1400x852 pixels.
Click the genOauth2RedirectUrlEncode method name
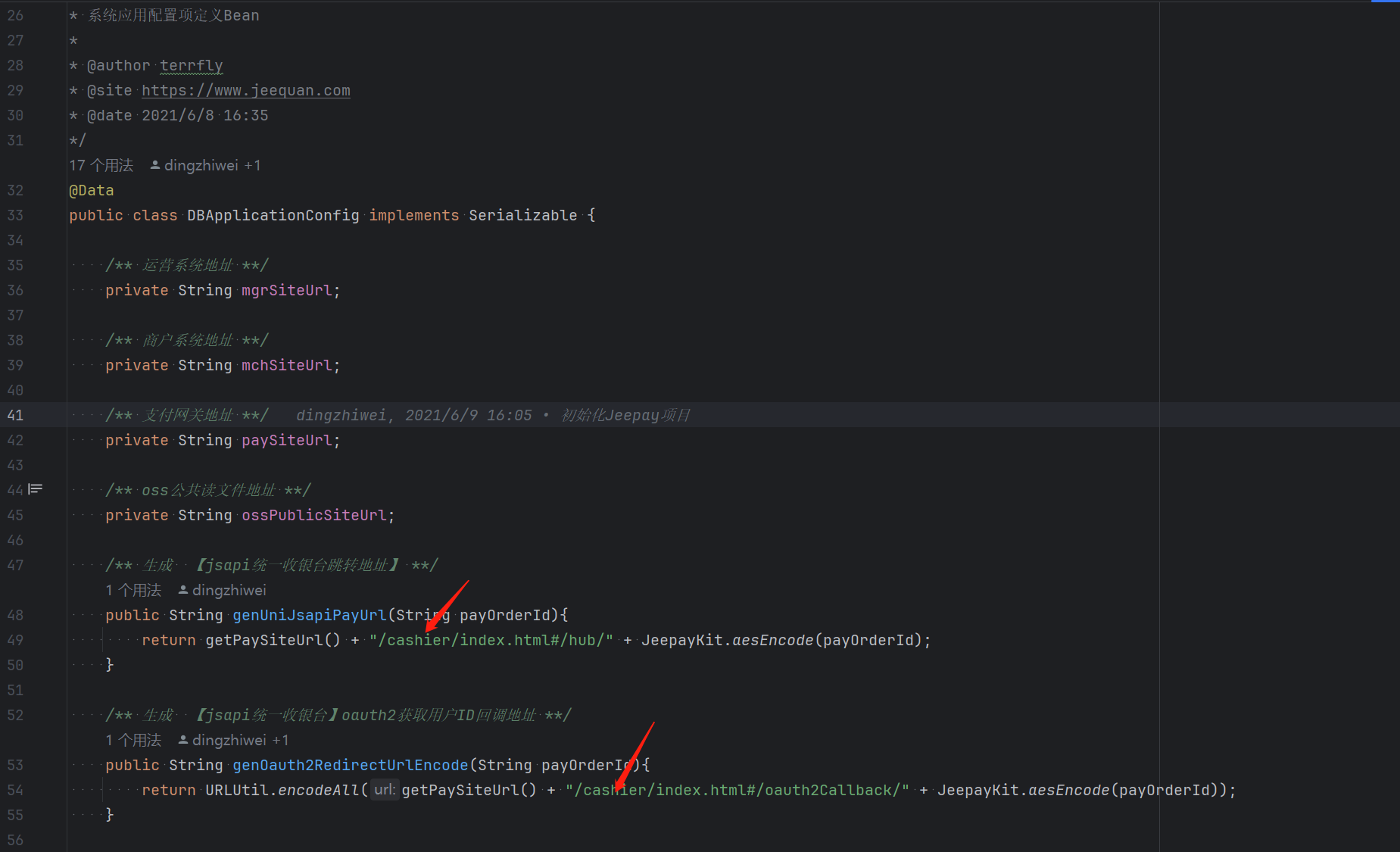coord(350,765)
